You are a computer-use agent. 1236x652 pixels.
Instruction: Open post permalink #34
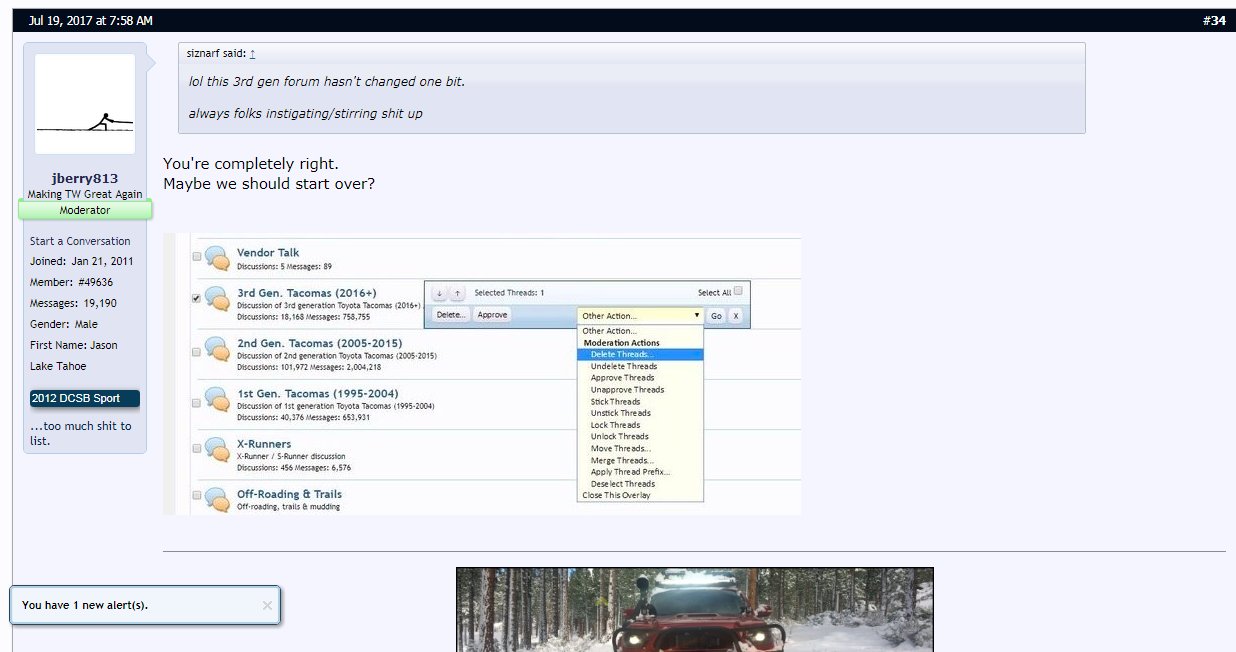pos(1214,21)
